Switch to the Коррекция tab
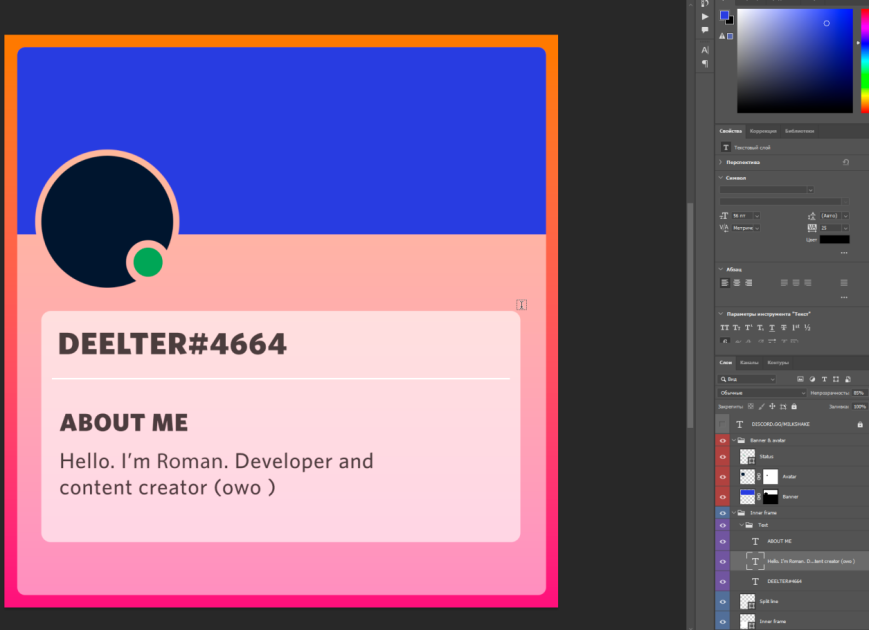Image resolution: width=869 pixels, height=630 pixels. [x=763, y=131]
